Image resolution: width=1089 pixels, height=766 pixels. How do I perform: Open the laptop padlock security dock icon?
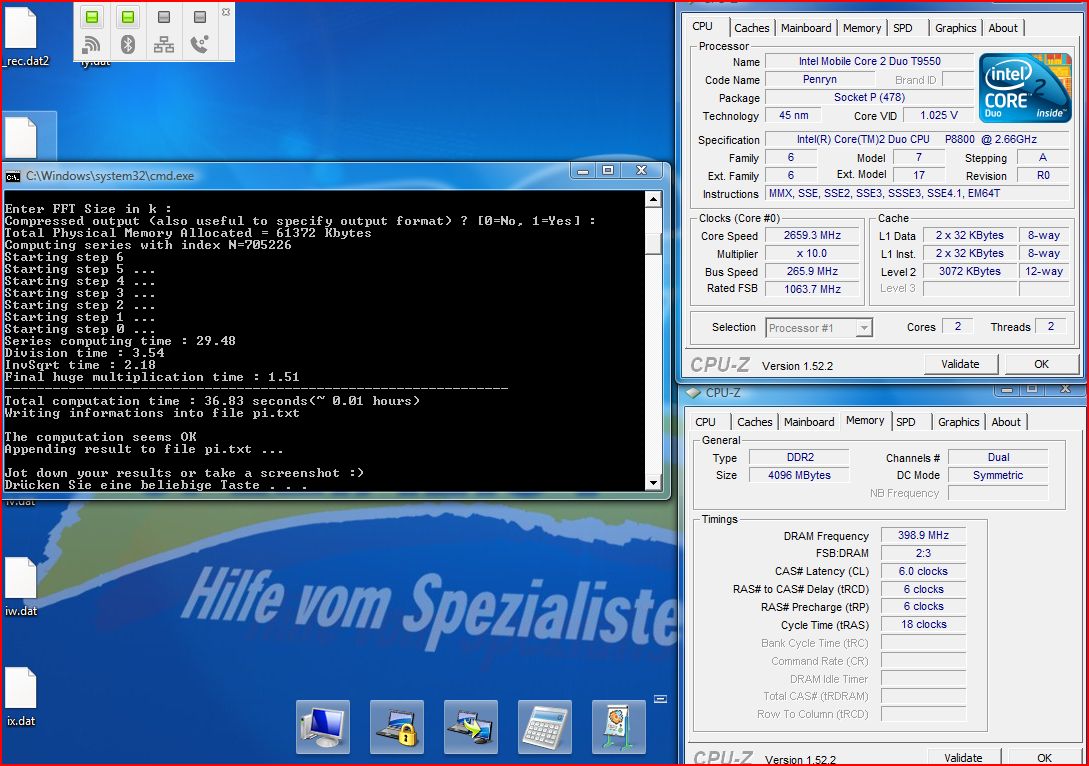click(397, 727)
